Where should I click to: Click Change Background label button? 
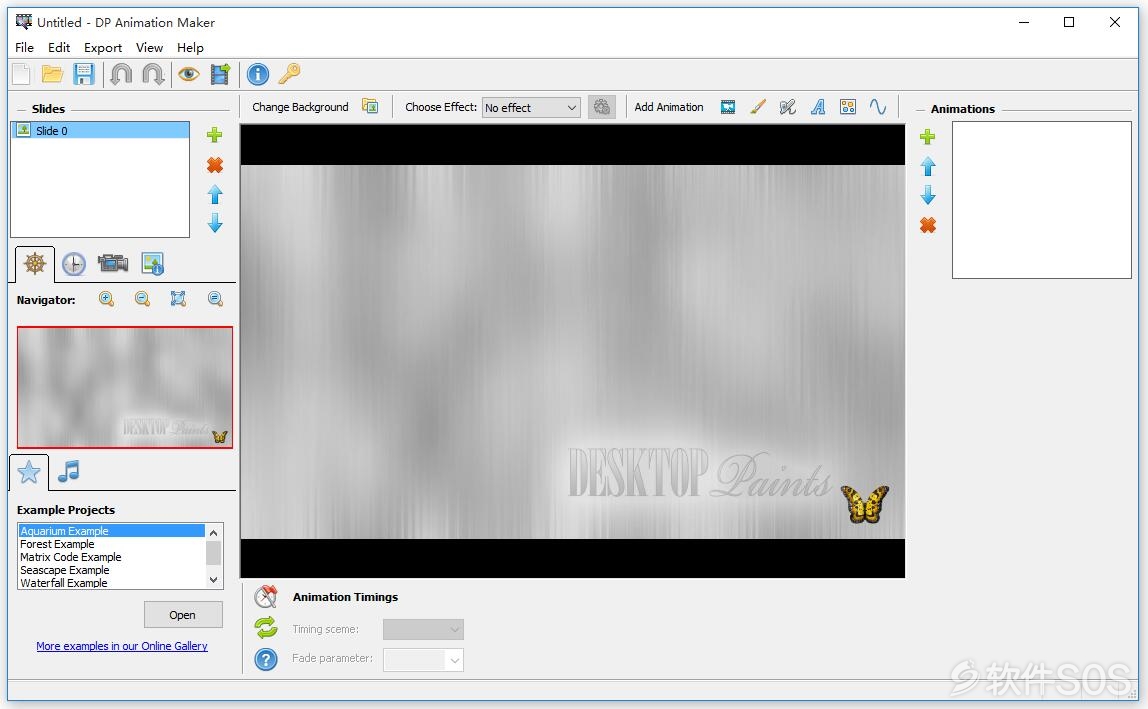coord(300,107)
